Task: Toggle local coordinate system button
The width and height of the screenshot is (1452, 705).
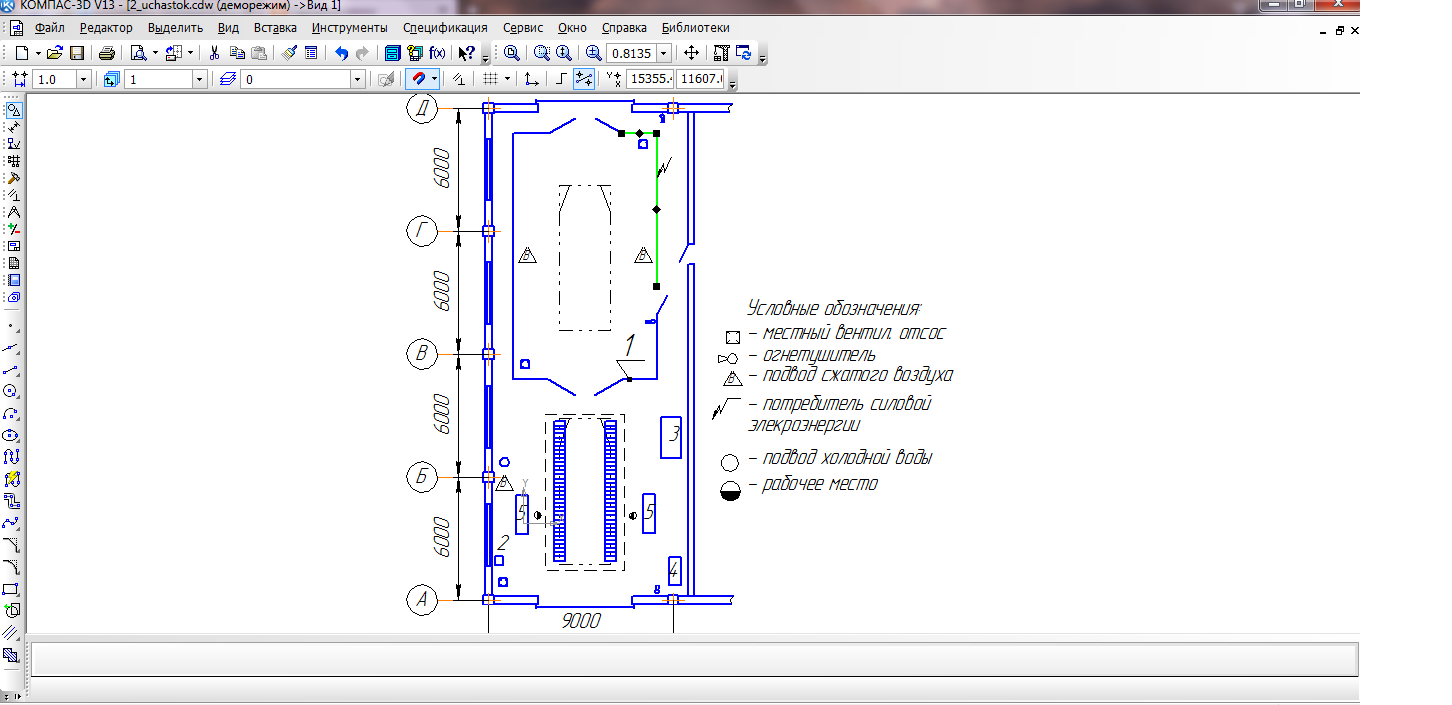Action: 531,78
